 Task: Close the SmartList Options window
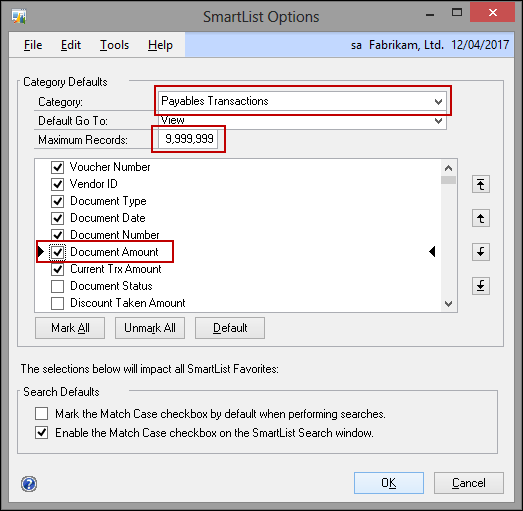(x=492, y=13)
